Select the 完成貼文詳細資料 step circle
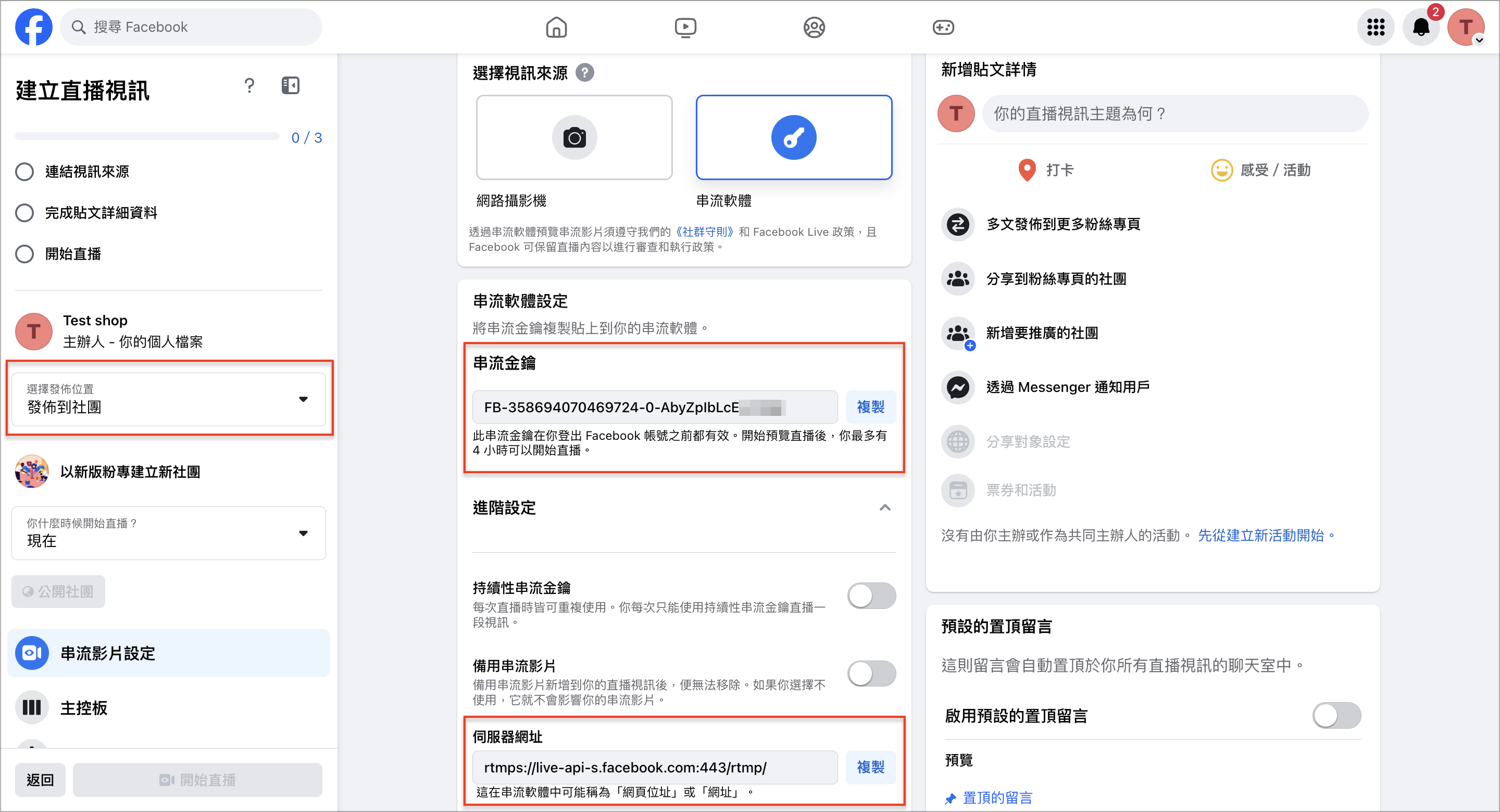 pos(24,213)
